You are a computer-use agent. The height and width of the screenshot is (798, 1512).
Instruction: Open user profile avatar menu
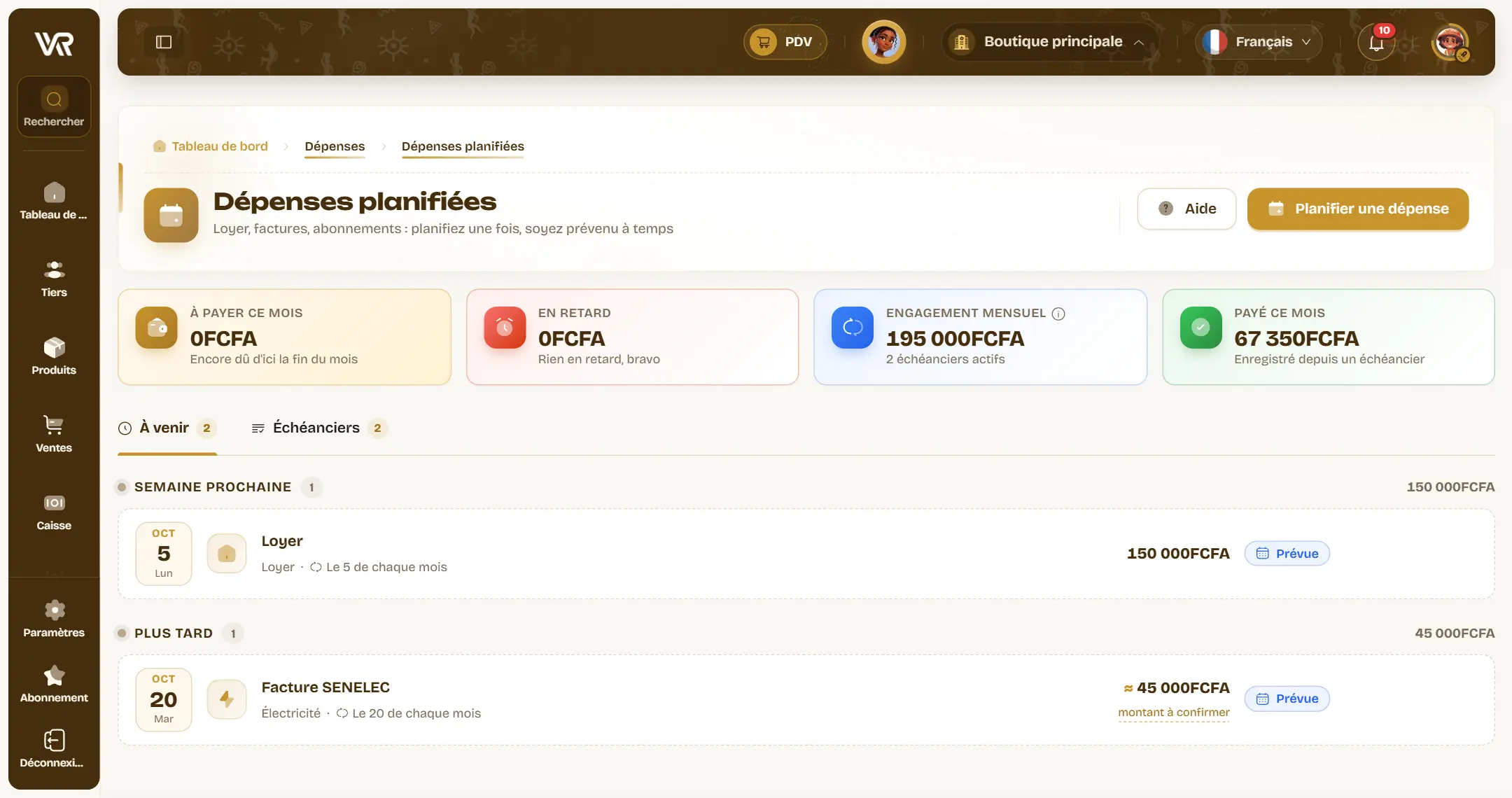pos(1450,42)
